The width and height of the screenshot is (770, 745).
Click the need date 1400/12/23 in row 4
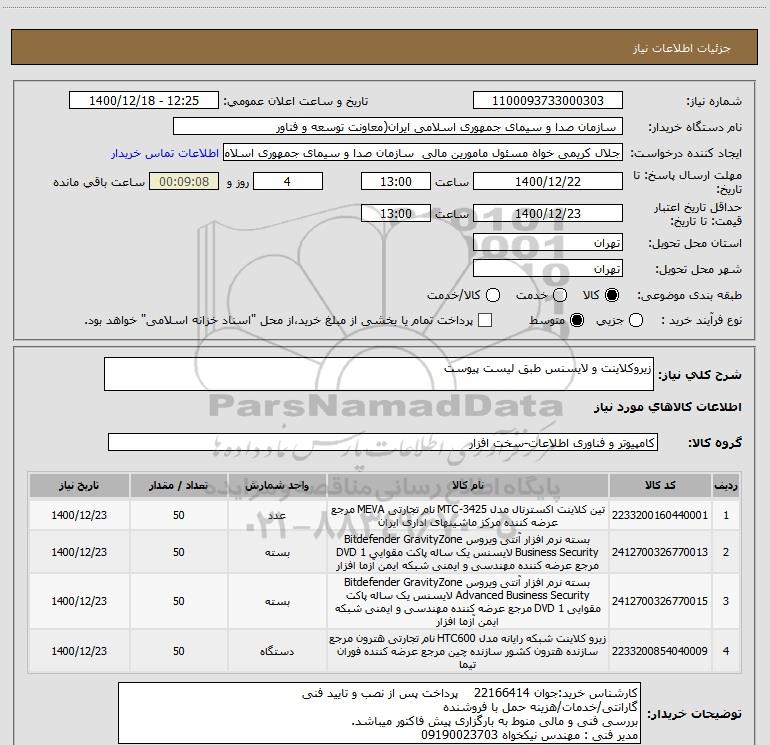click(79, 651)
